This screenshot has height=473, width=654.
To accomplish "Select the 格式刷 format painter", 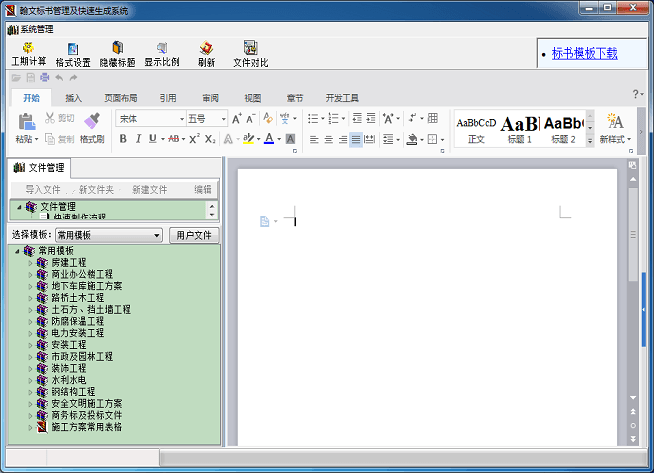I will tap(92, 128).
